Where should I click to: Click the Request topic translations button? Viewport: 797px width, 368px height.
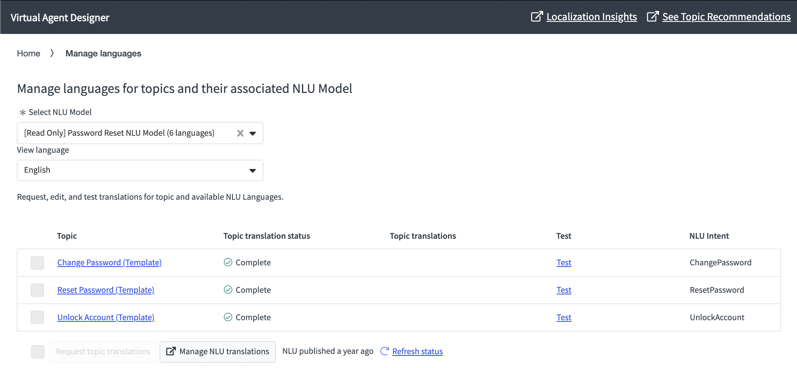(103, 352)
